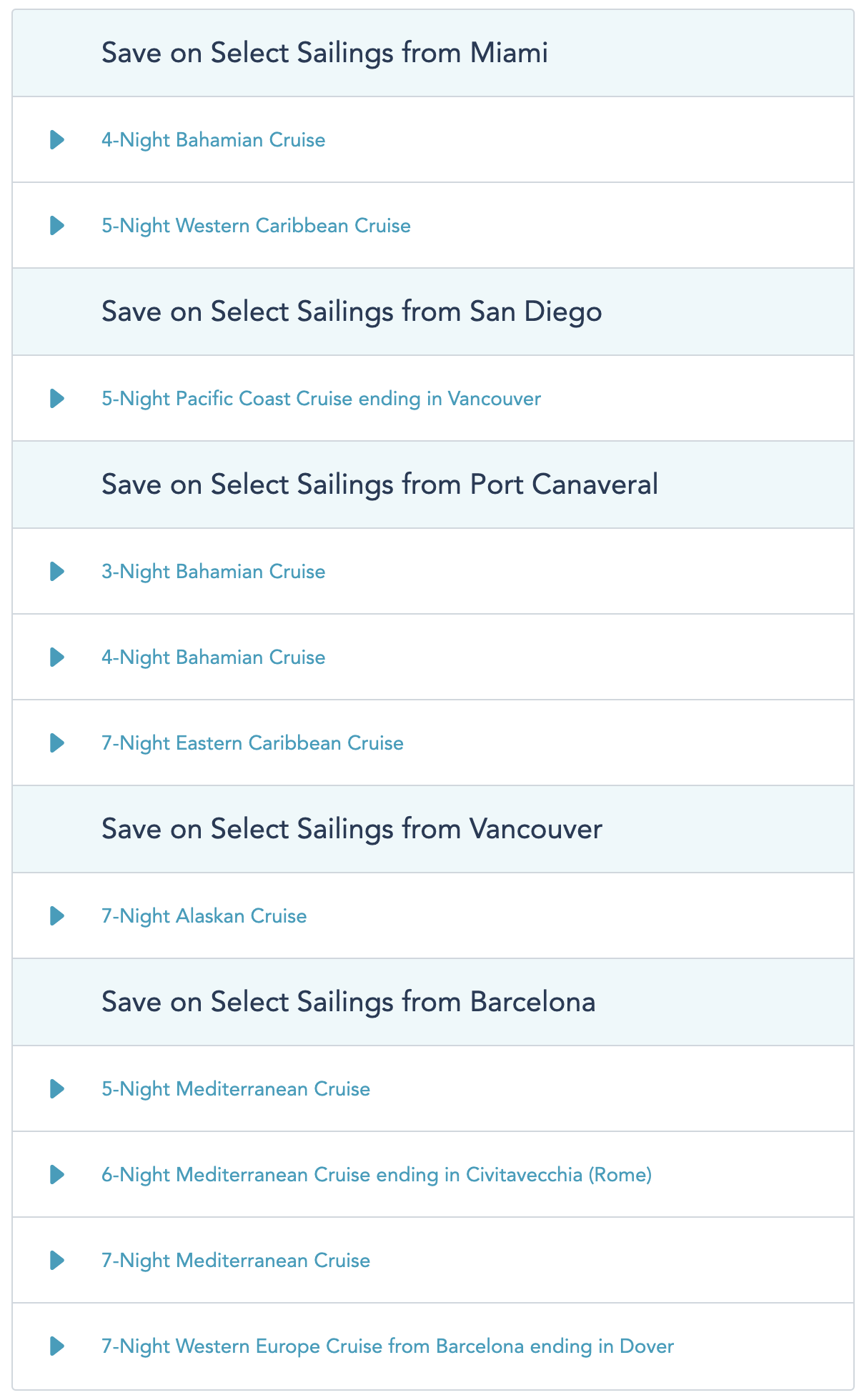Expand arrow beside 5-Night Western Caribbean Cruise
864x1400 pixels.
[x=57, y=226]
